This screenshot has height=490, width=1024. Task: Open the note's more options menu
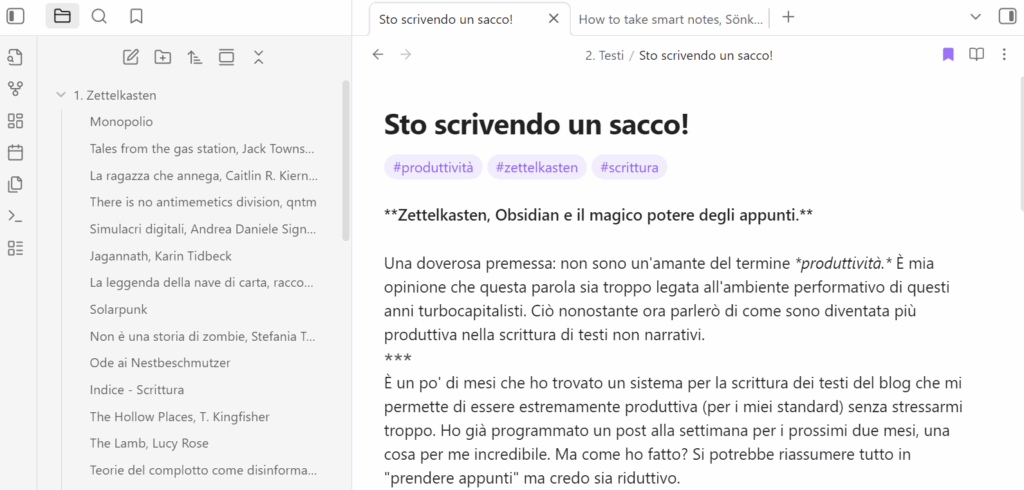1004,55
